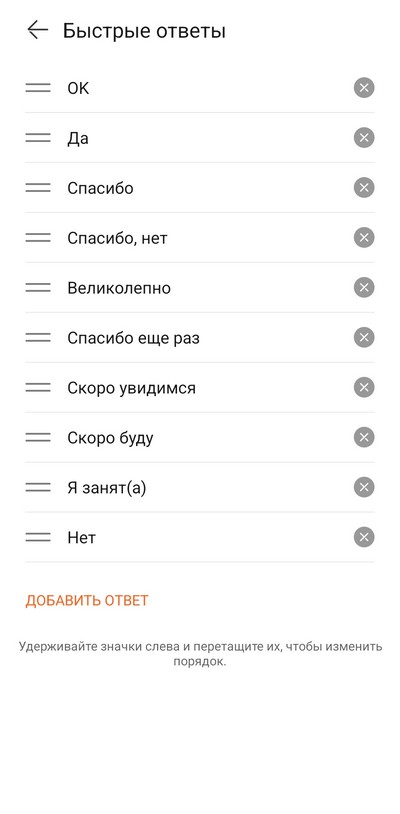Delete the "OK" quick reply
The height and width of the screenshot is (814, 400).
[364, 88]
